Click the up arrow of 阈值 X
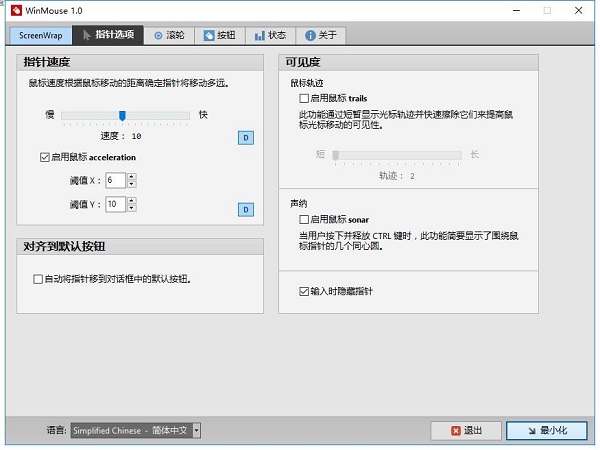Screen dimensions: 600x450 pos(131,176)
